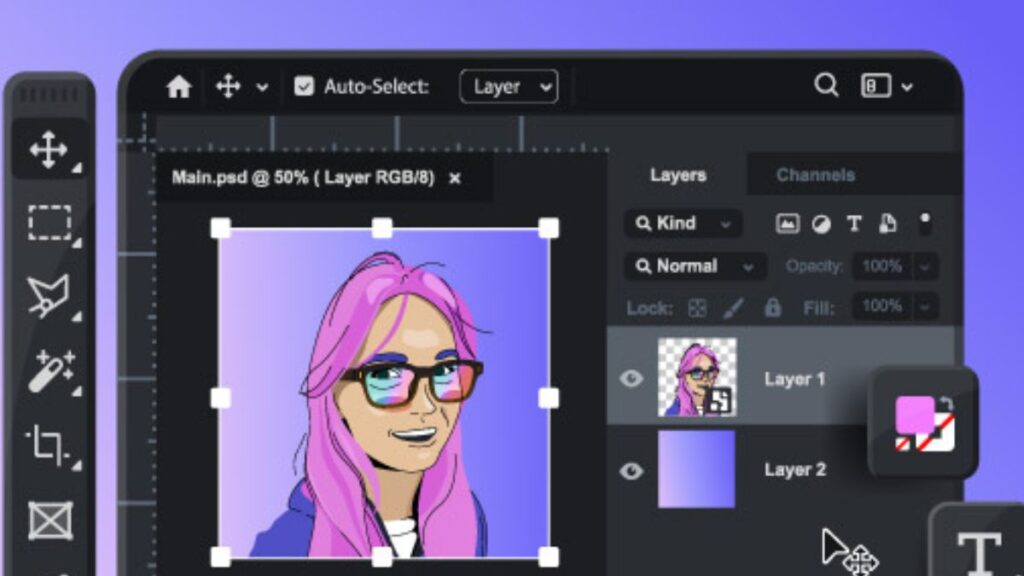Select the Rectangular Marquee tool
The width and height of the screenshot is (1024, 576).
(50, 223)
